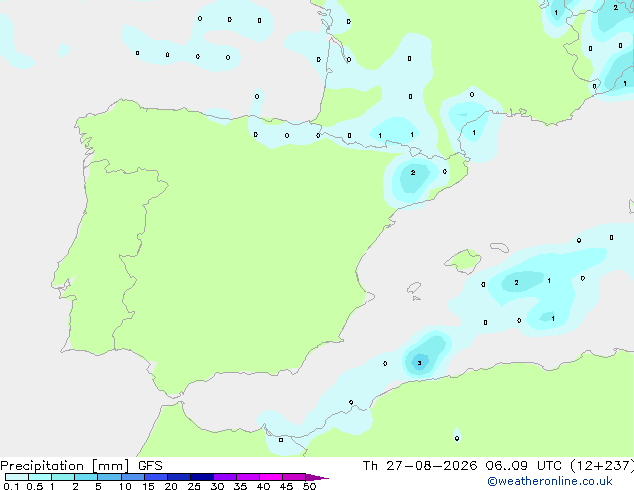Pick the legend swatch between 2 and 5
634x490 pixels.
[86, 477]
